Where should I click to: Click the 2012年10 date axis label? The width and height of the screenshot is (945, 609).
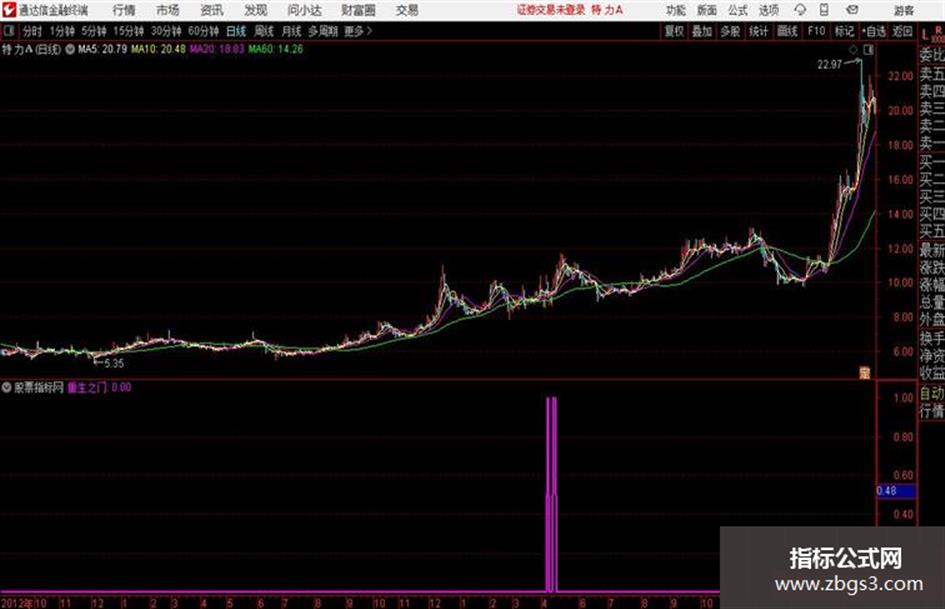point(24,603)
